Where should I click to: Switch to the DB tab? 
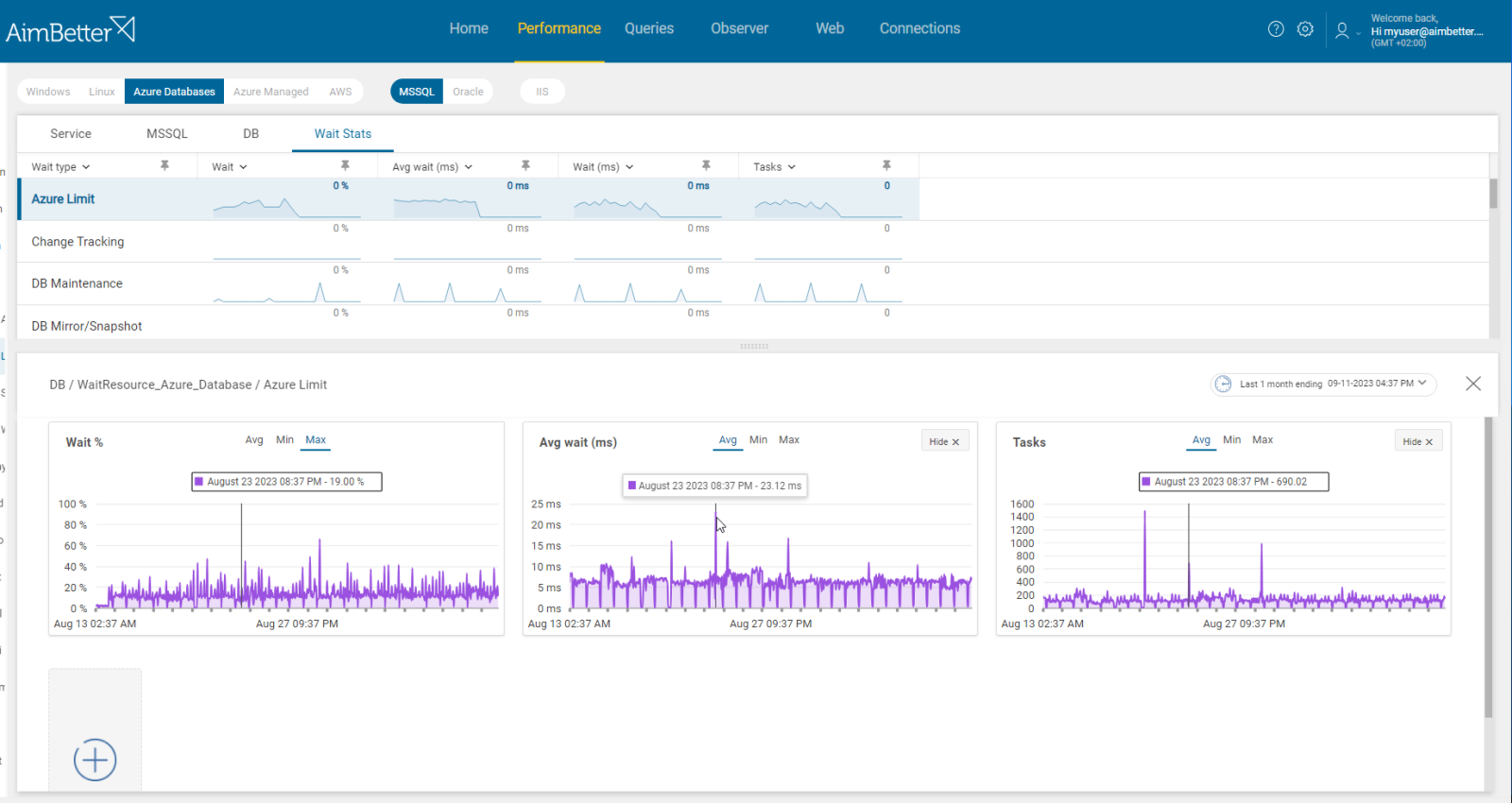click(x=250, y=134)
